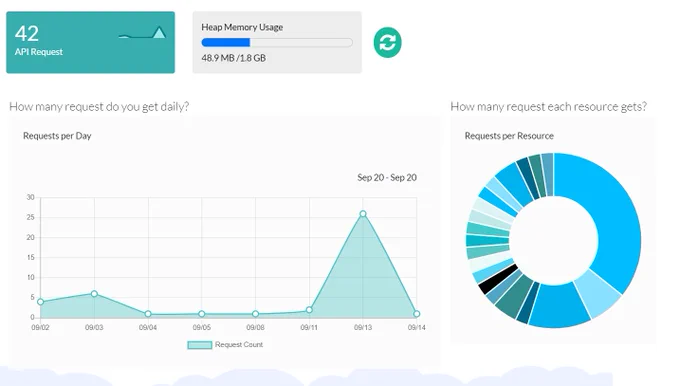Click the Heap Memory Usage label
This screenshot has height=386, width=680.
[x=242, y=27]
